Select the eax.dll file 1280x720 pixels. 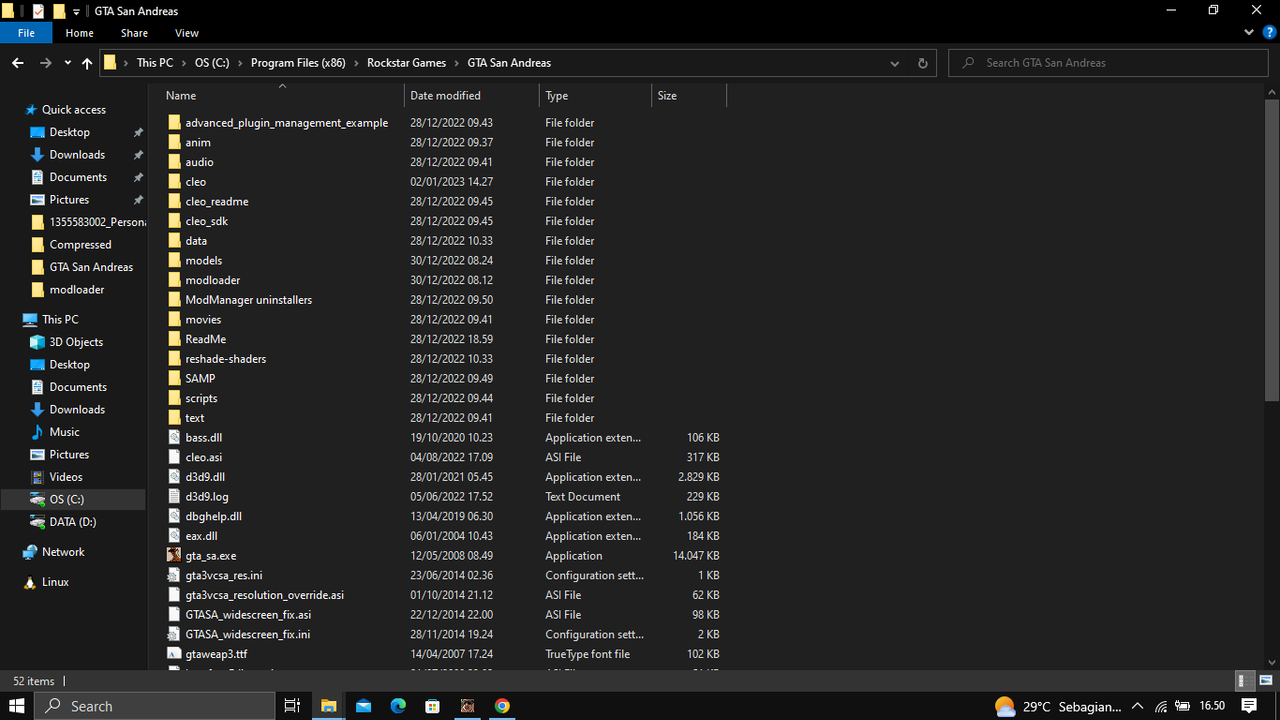point(201,536)
